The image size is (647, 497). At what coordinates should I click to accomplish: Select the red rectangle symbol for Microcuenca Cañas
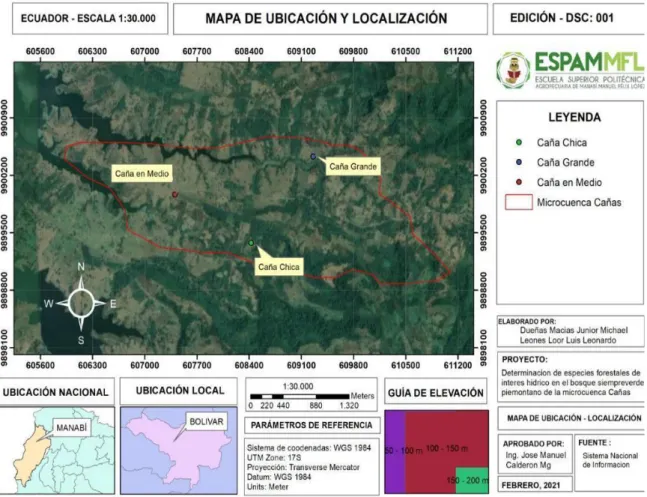519,202
